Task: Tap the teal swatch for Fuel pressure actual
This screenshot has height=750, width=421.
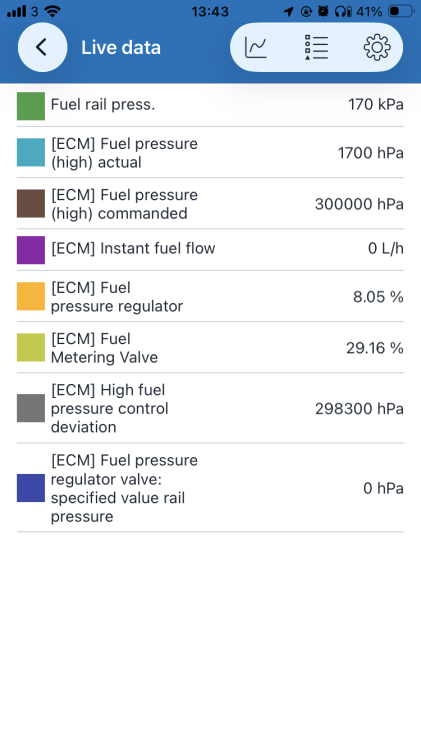Action: (31, 152)
